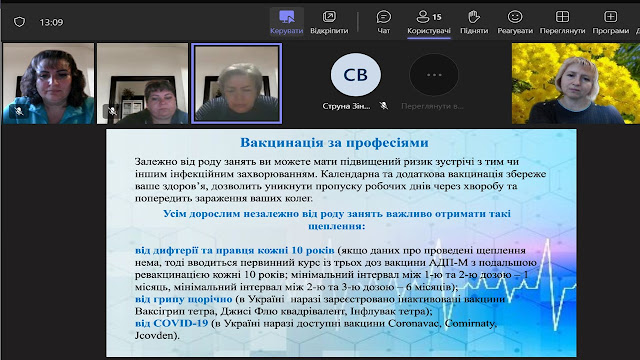Select the highlighted active speaker video
640x360 pixels.
coord(237,83)
